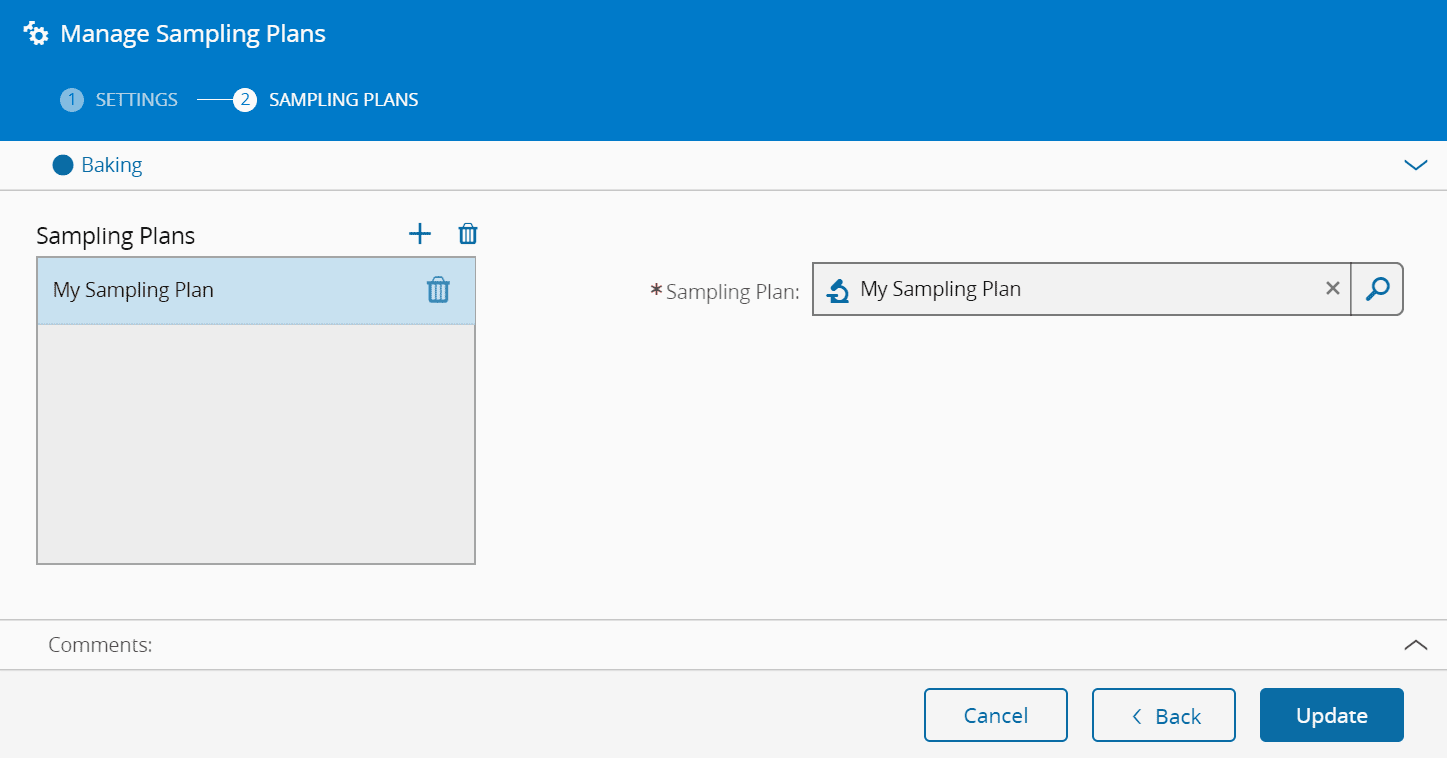1447x758 pixels.
Task: Delete My Sampling Plan row via its trash icon
Action: tap(438, 290)
